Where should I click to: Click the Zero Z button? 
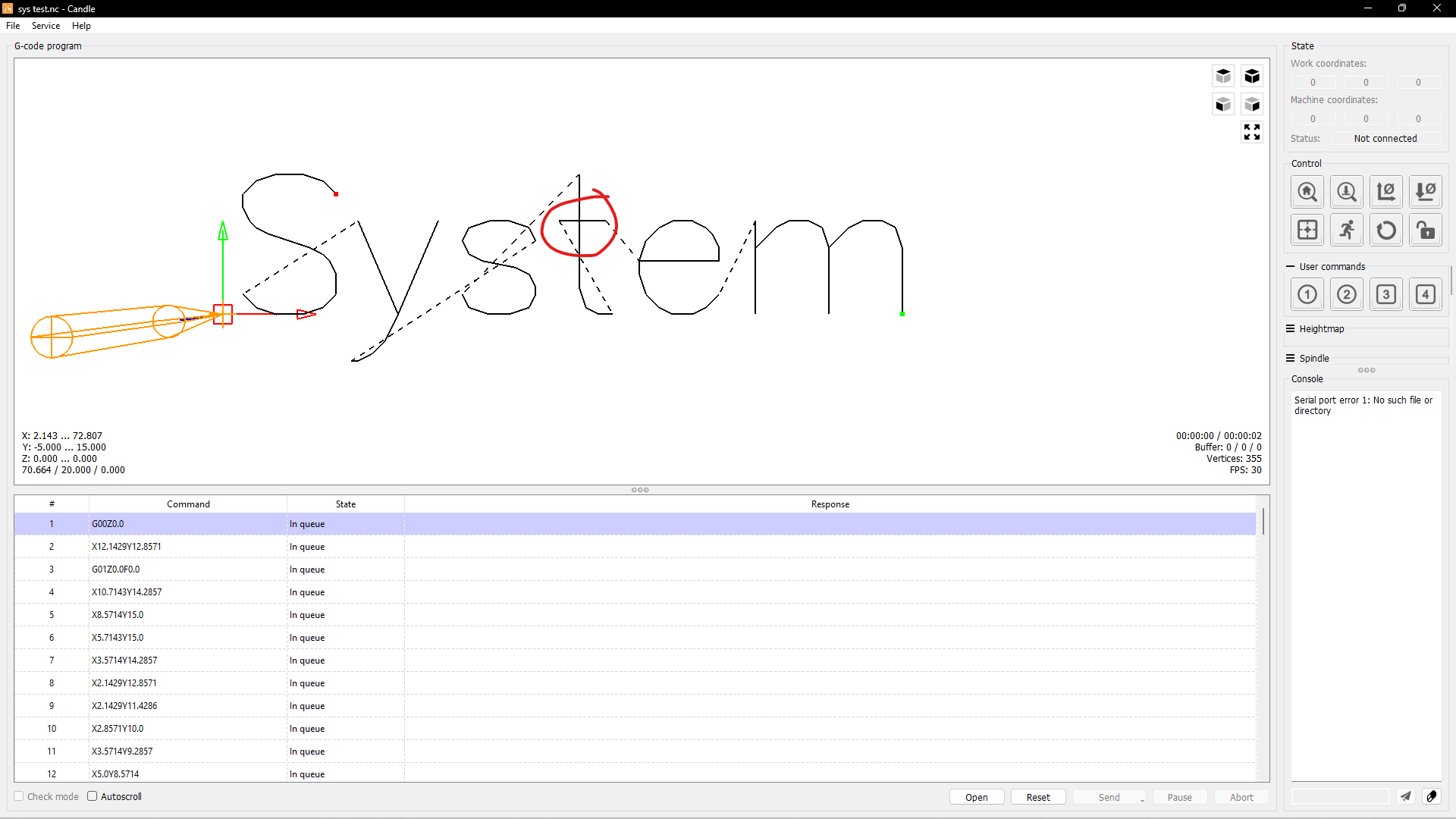pyautogui.click(x=1425, y=192)
